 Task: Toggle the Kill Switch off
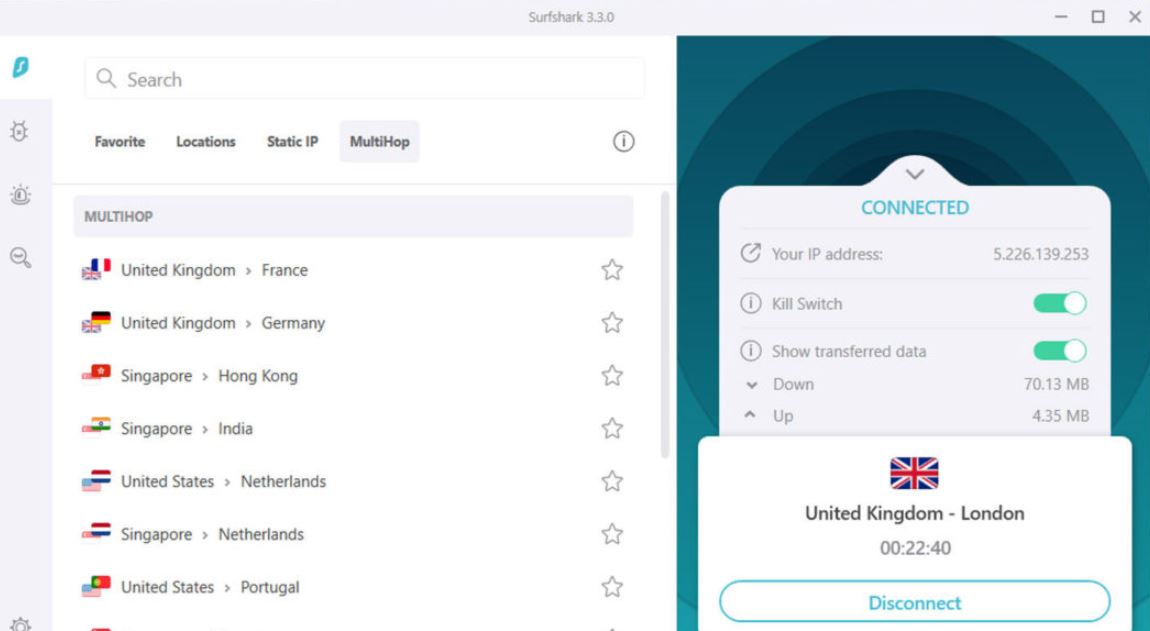(1060, 303)
